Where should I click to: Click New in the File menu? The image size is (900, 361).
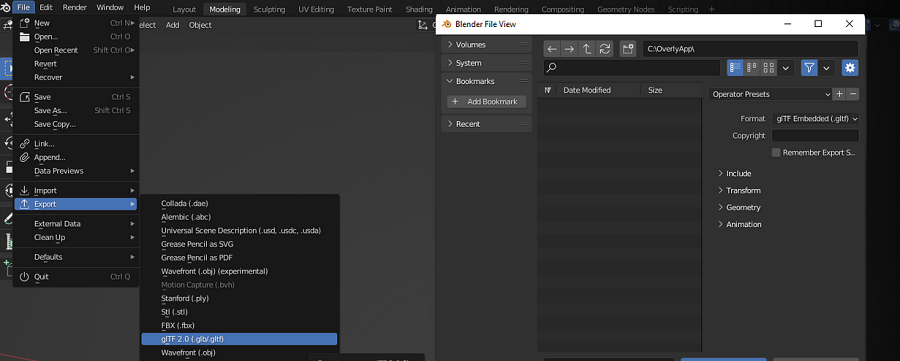pos(75,24)
